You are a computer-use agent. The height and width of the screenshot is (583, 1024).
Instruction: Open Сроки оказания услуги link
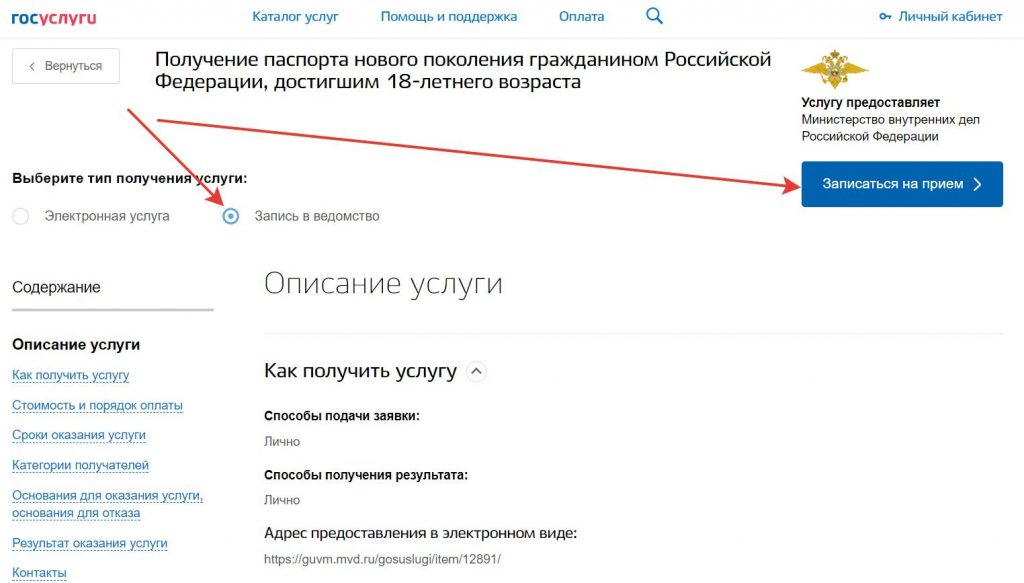79,435
